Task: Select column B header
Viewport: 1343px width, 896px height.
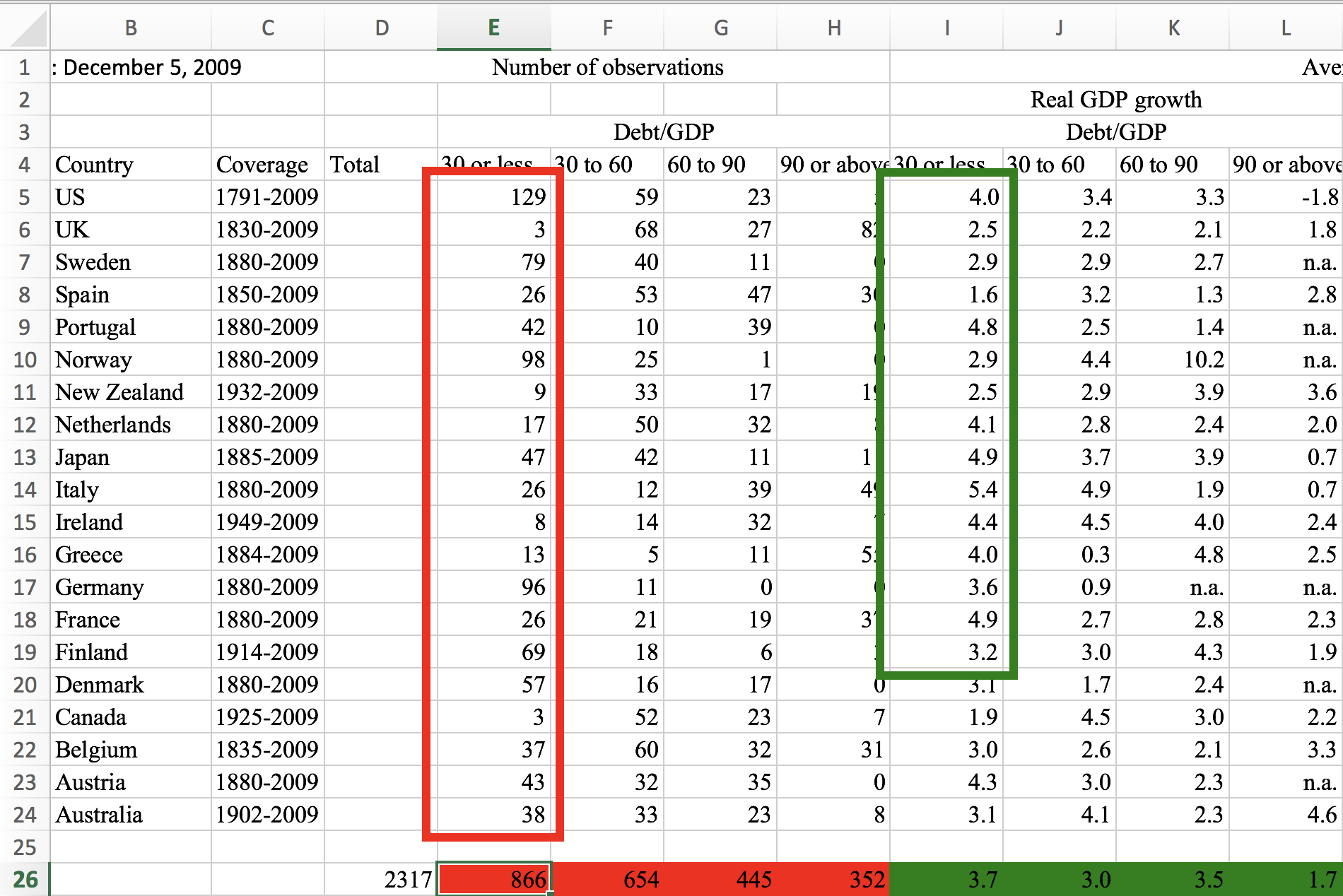Action: (131, 28)
